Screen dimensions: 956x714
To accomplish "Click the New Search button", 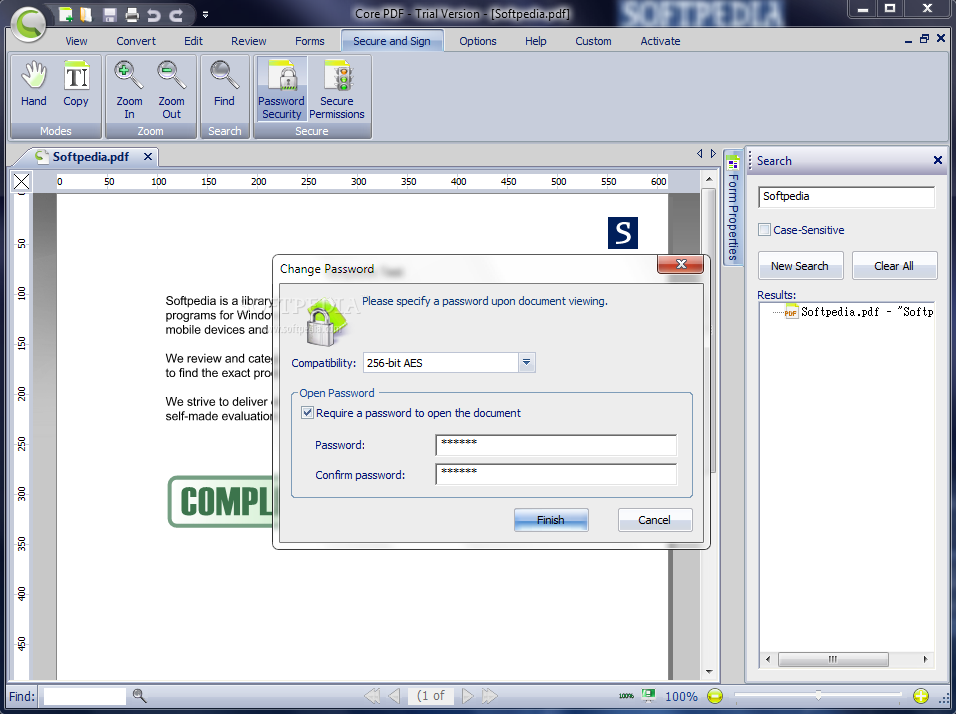I will pyautogui.click(x=801, y=266).
